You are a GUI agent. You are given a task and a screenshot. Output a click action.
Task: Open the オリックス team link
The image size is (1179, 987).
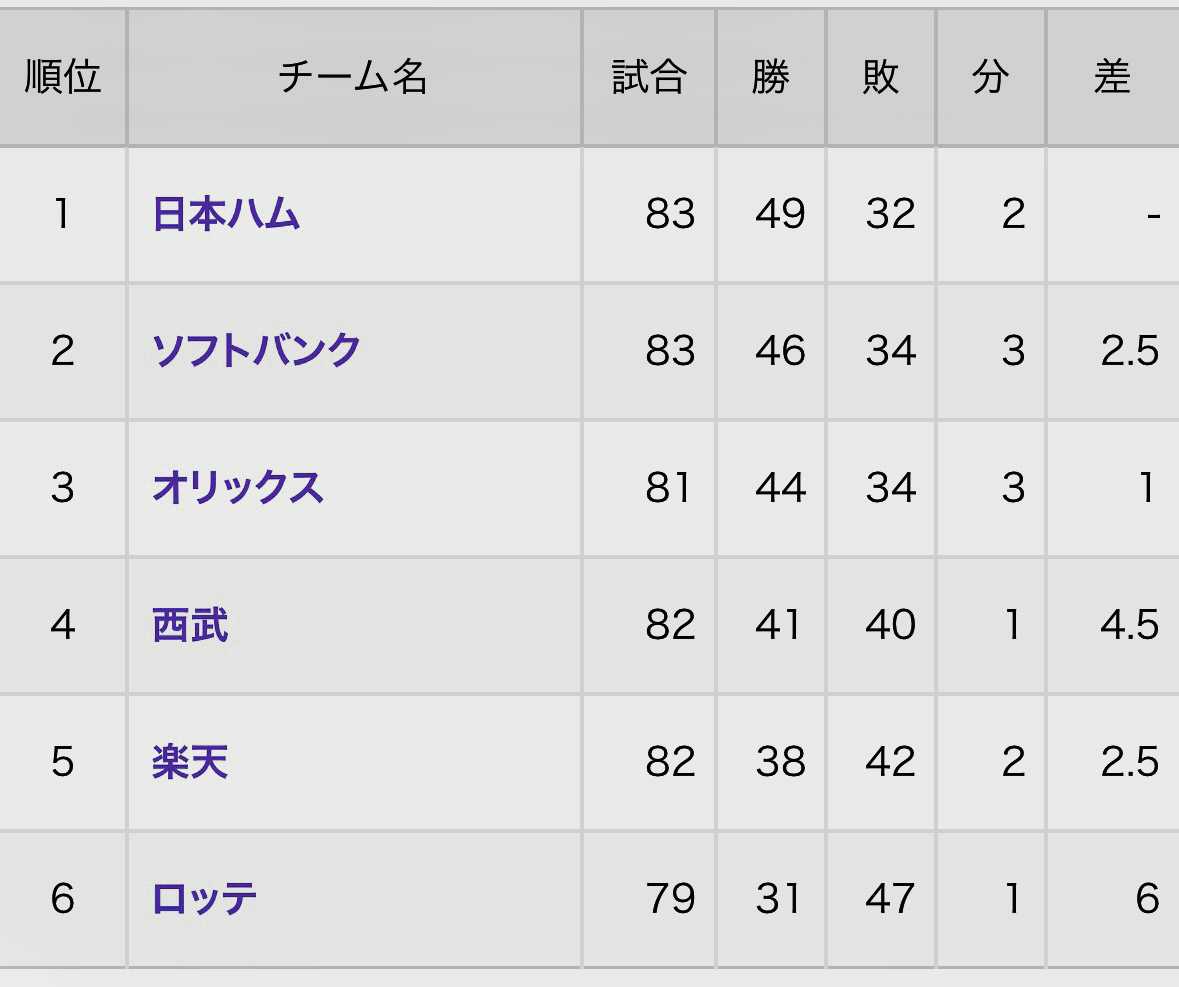coord(238,488)
